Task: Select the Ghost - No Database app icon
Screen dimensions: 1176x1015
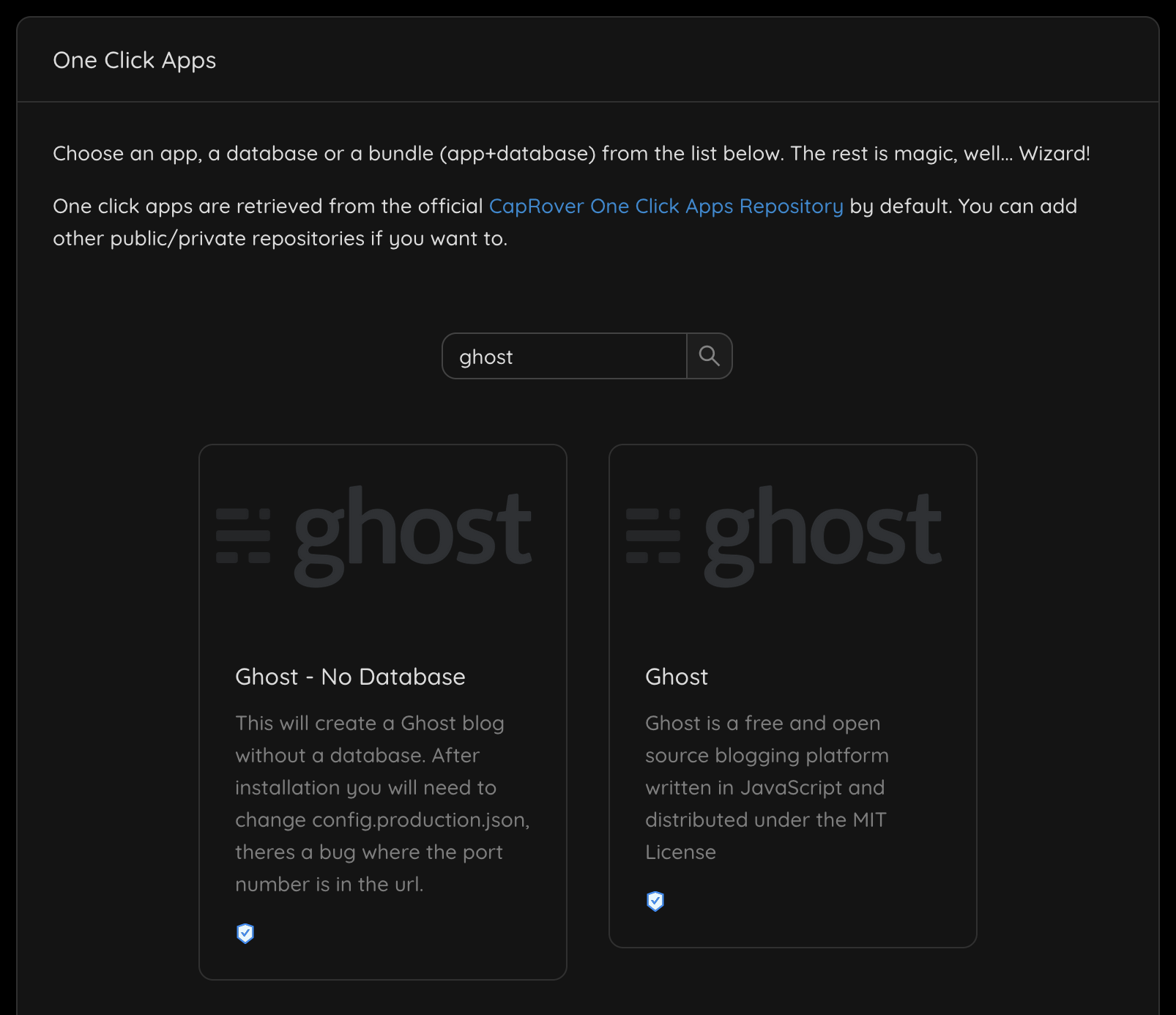Action: pos(382,532)
